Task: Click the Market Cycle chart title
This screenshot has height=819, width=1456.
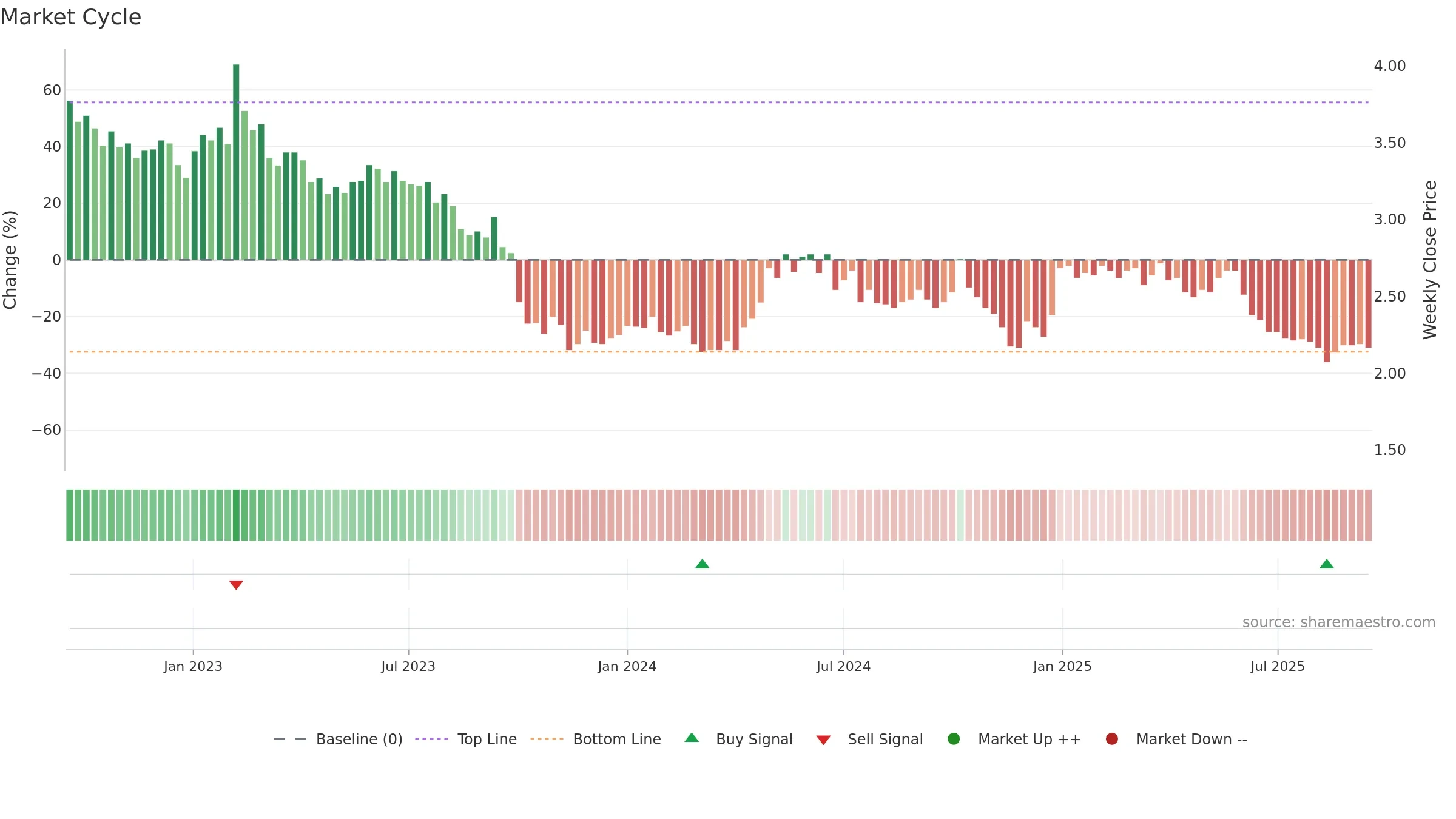Action: 71,17
